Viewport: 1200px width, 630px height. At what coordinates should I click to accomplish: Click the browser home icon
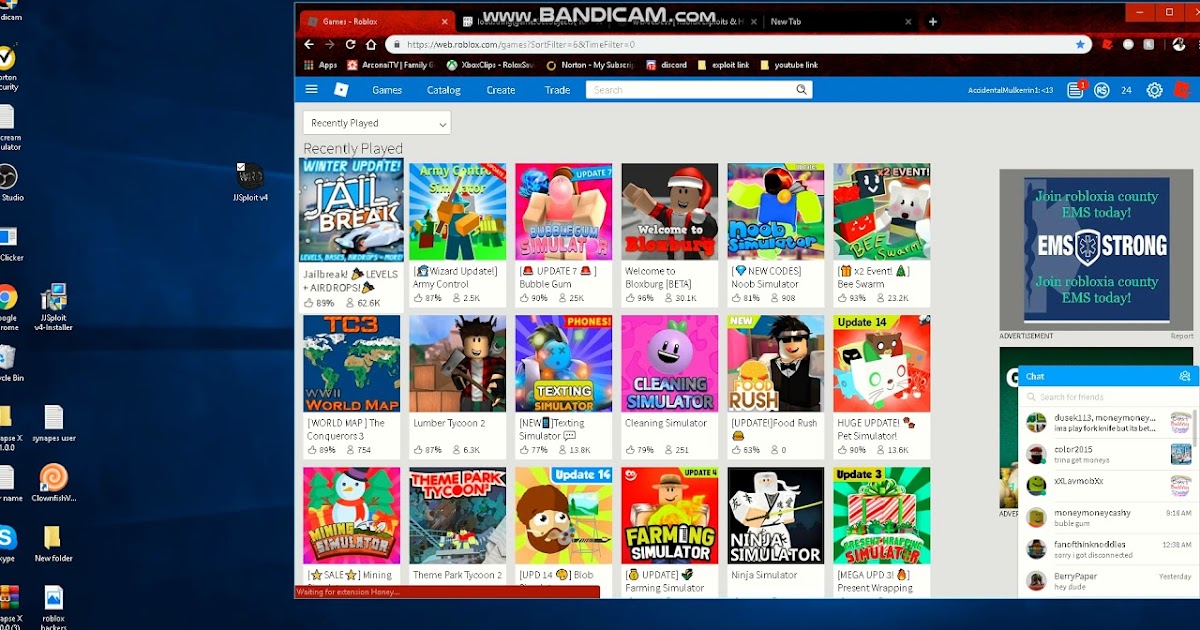pyautogui.click(x=371, y=44)
